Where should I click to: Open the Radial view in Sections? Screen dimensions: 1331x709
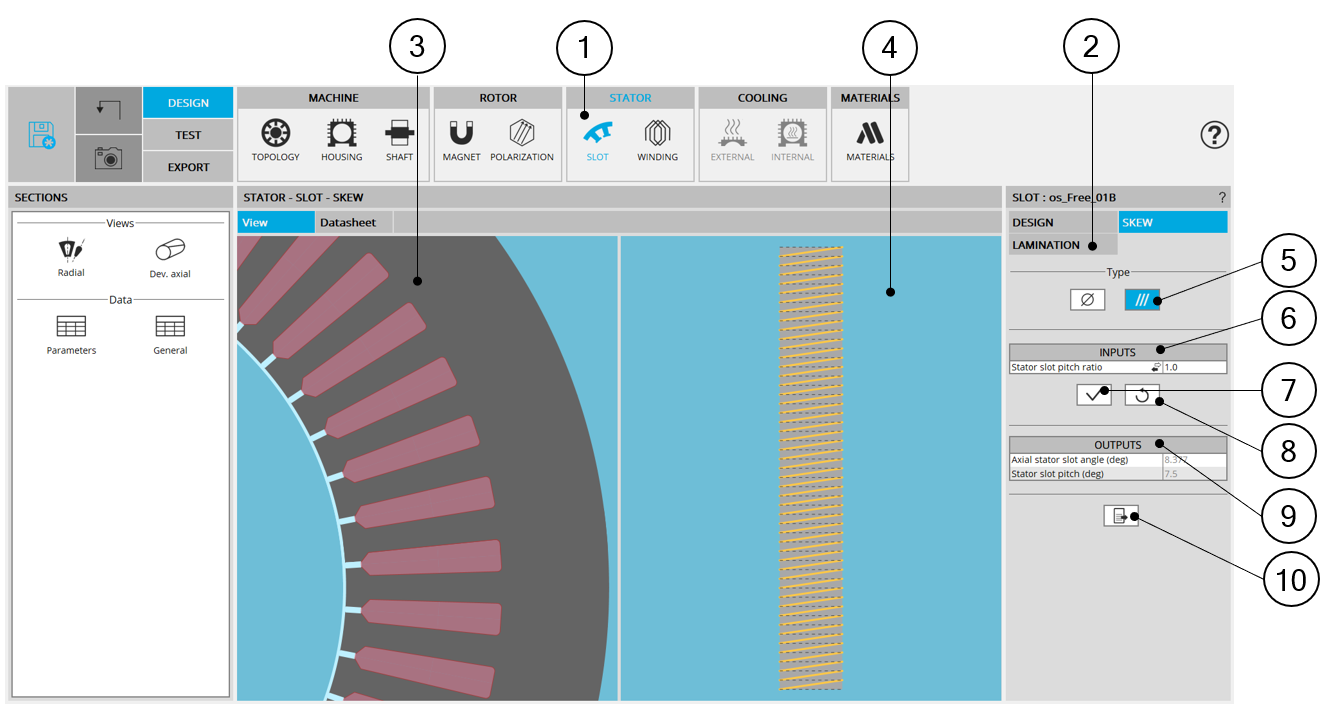[71, 254]
